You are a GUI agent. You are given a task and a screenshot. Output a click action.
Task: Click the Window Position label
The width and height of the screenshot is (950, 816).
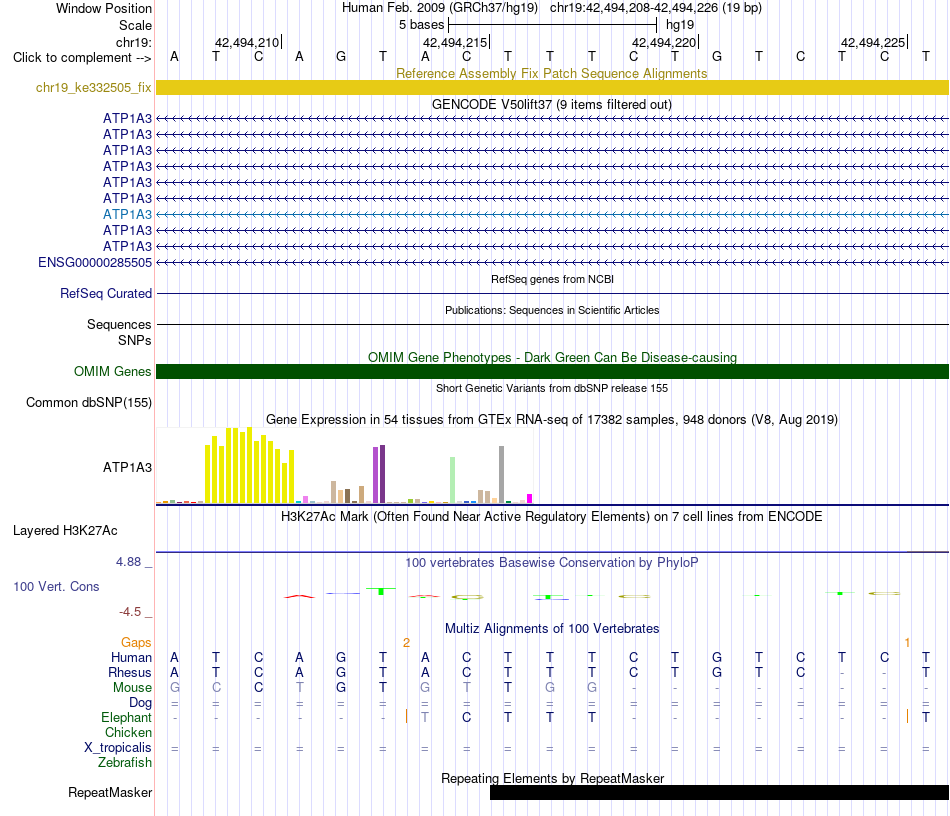pyautogui.click(x=104, y=8)
